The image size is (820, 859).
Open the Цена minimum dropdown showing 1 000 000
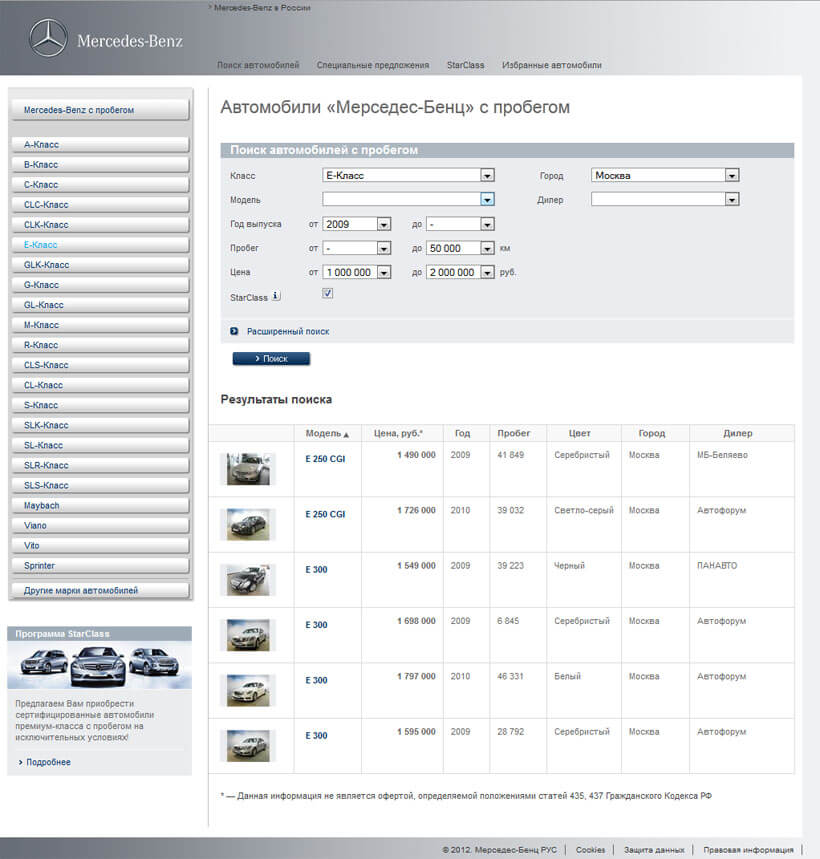(357, 272)
